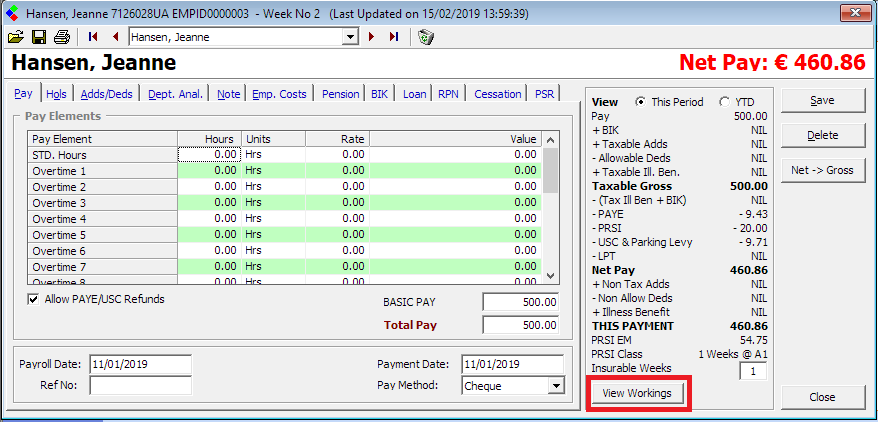The width and height of the screenshot is (878, 422).
Task: Click the printer icon in toolbar
Action: pyautogui.click(x=62, y=37)
